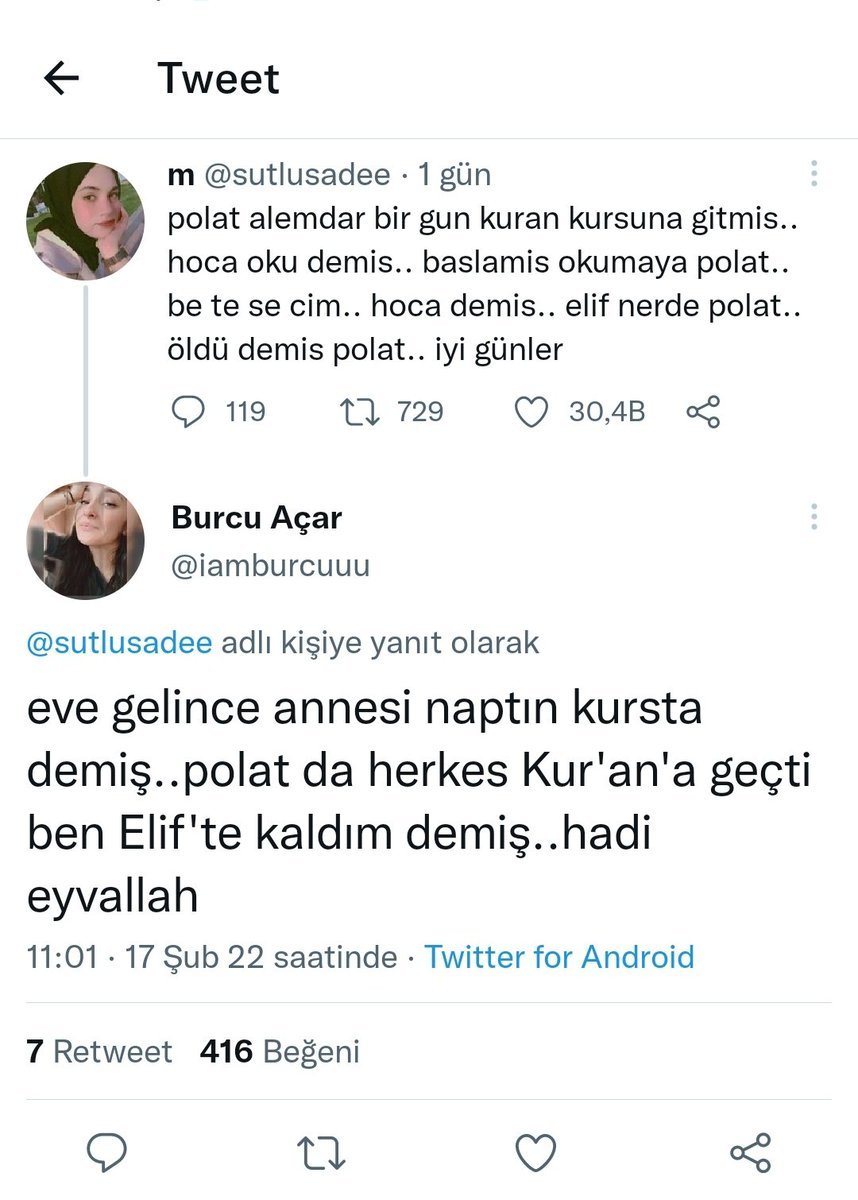This screenshot has height=1200, width=858.
Task: Tap the back arrow icon
Action: [x=62, y=79]
